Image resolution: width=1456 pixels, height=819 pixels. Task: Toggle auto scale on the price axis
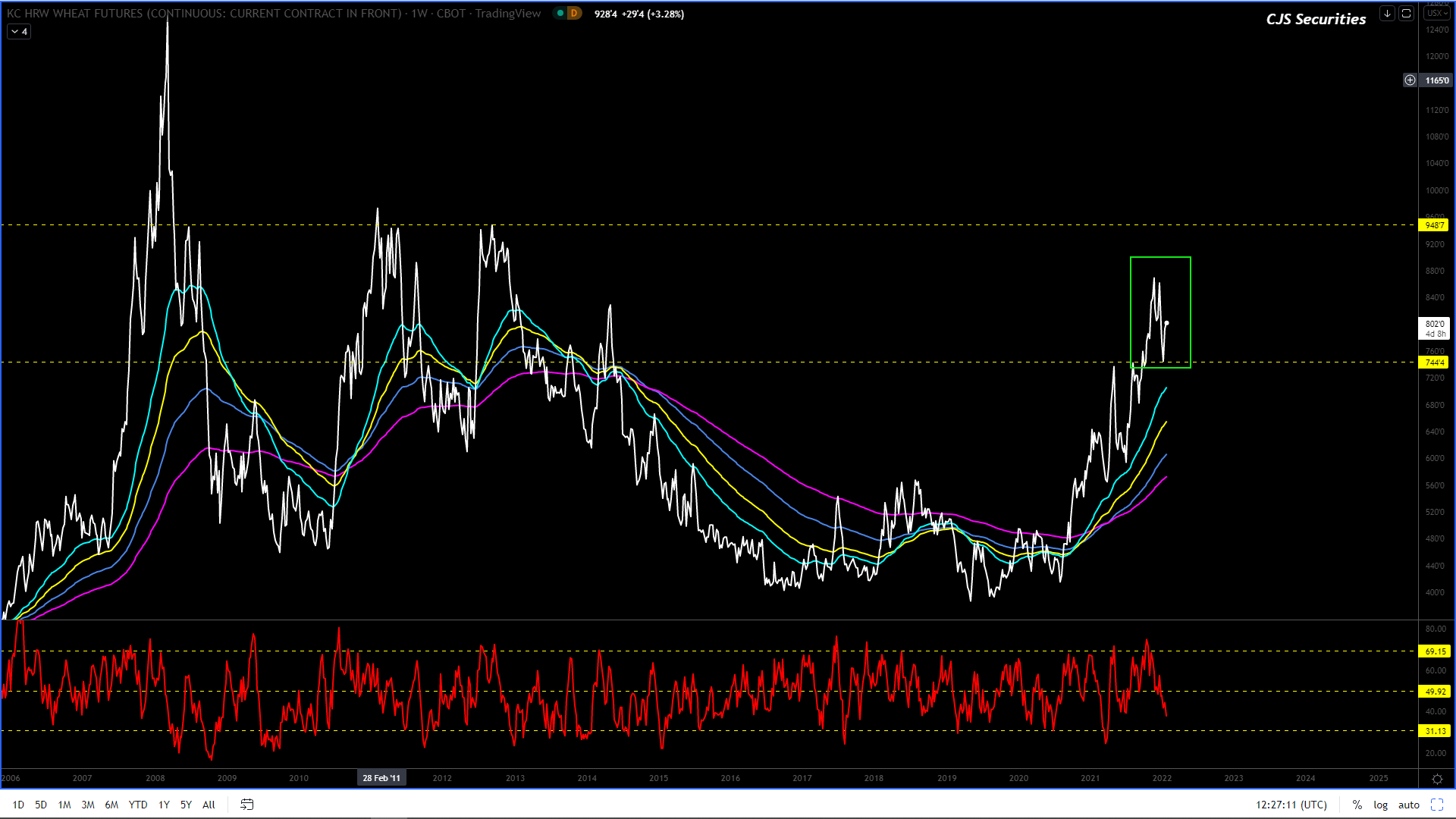[1408, 805]
